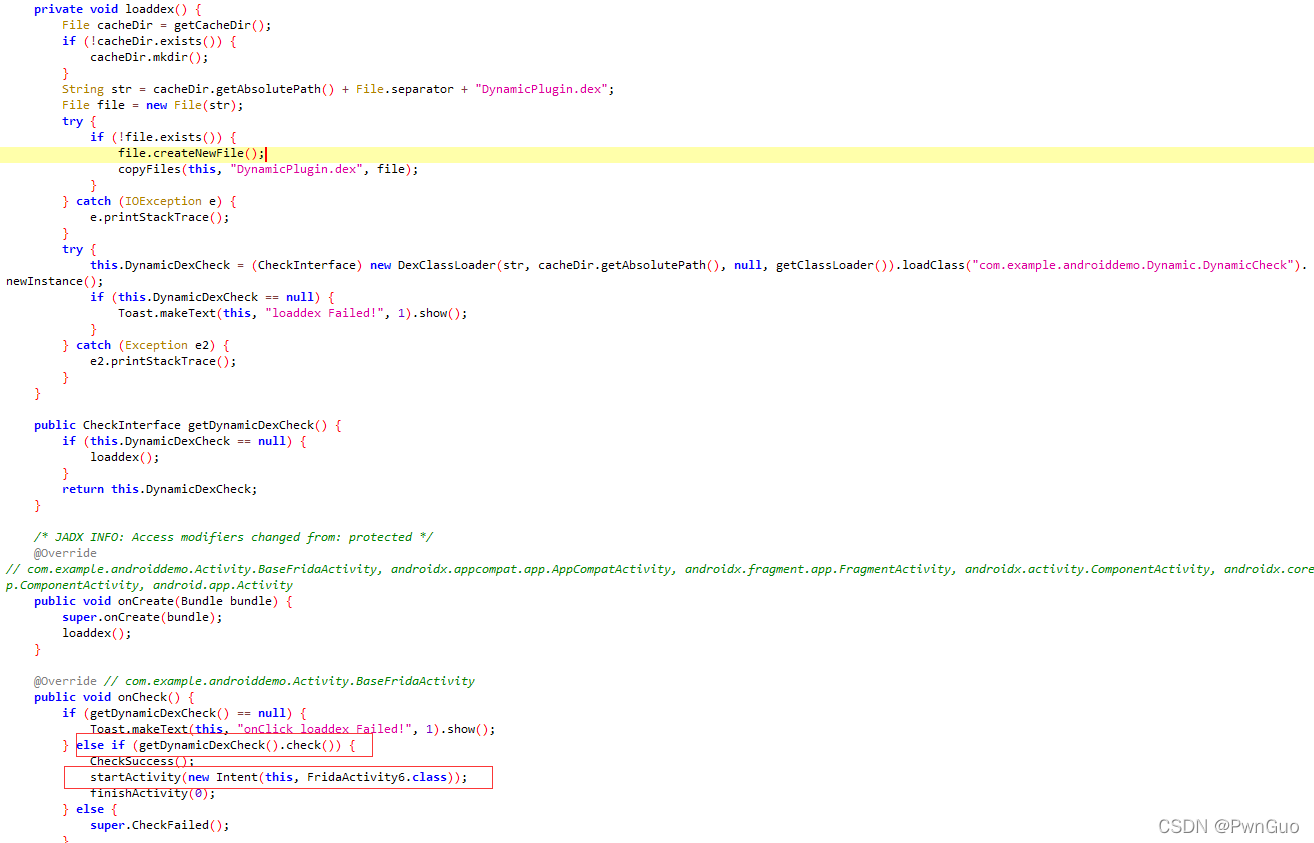The width and height of the screenshot is (1314, 843).
Task: Click 'finishActivity(0);' line
Action: click(x=152, y=793)
